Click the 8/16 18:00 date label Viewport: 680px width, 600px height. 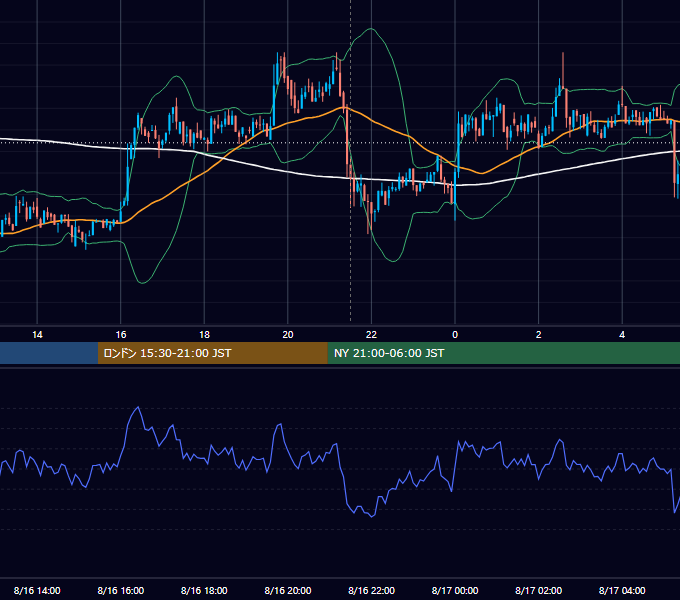click(x=204, y=590)
